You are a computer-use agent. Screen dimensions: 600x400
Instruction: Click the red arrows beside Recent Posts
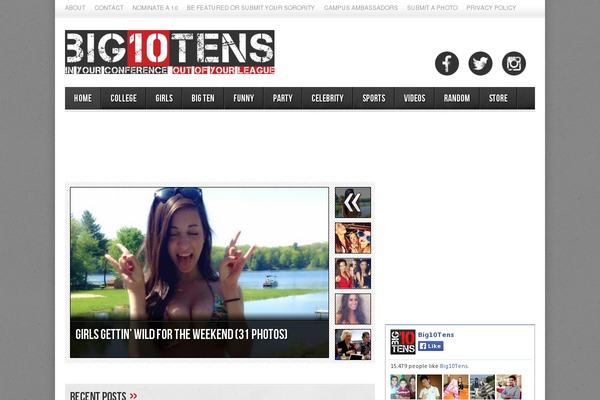tap(133, 395)
